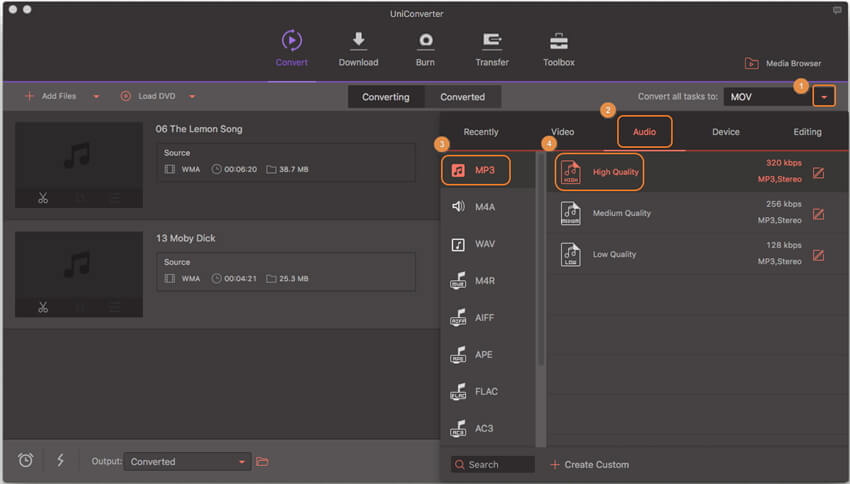The width and height of the screenshot is (850, 484).
Task: Select the Device format tab
Action: [726, 132]
